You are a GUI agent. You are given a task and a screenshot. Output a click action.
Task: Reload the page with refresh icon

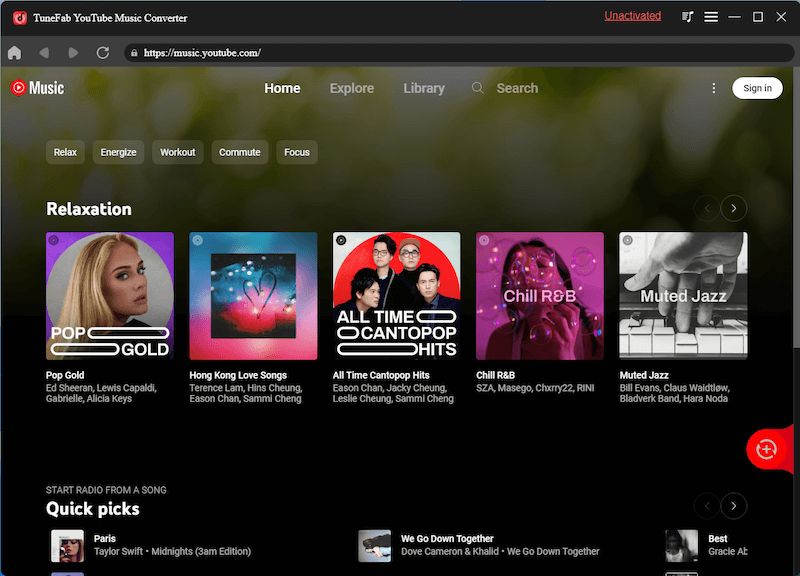[x=102, y=52]
